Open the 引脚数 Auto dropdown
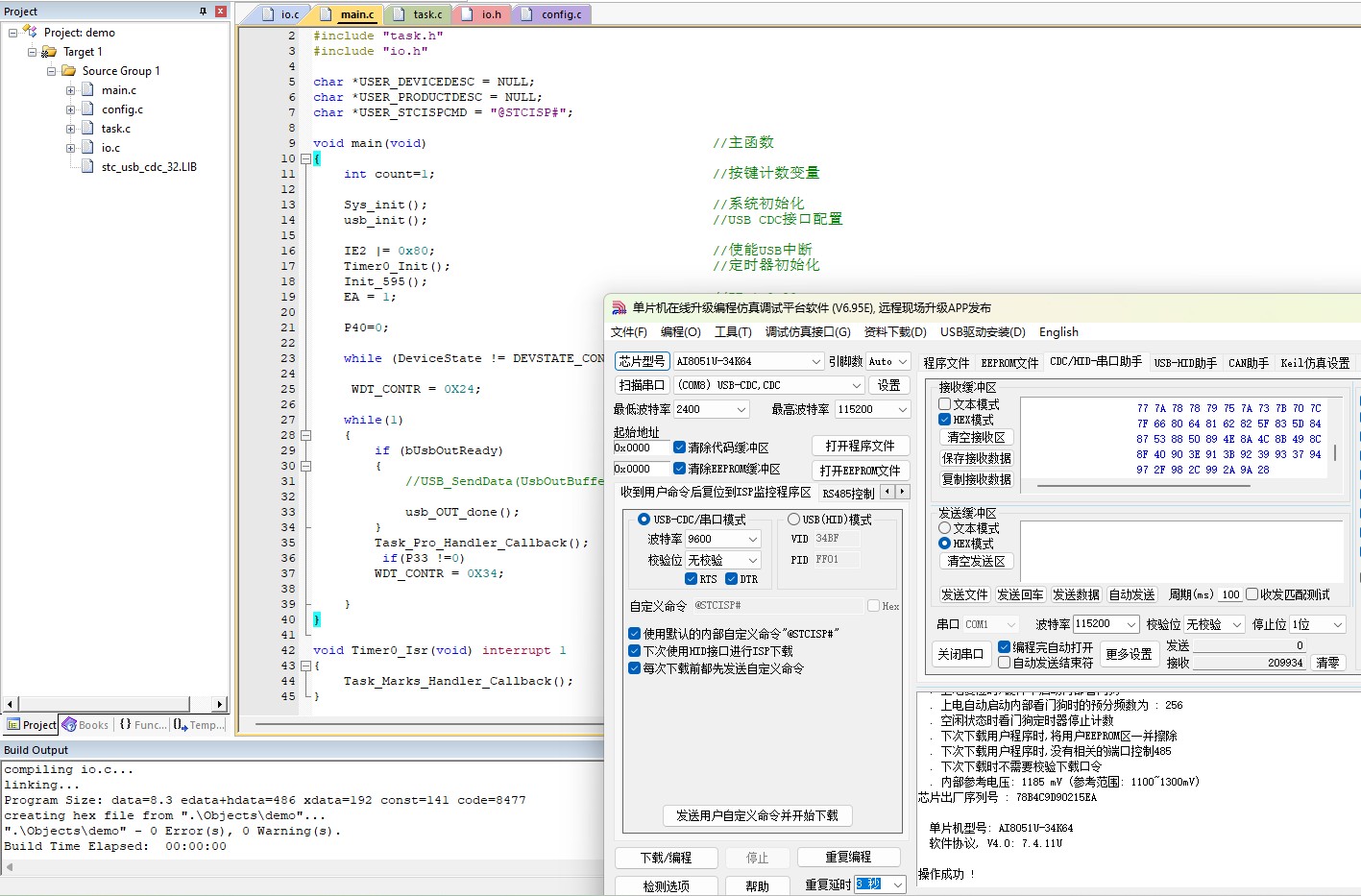 click(x=902, y=361)
